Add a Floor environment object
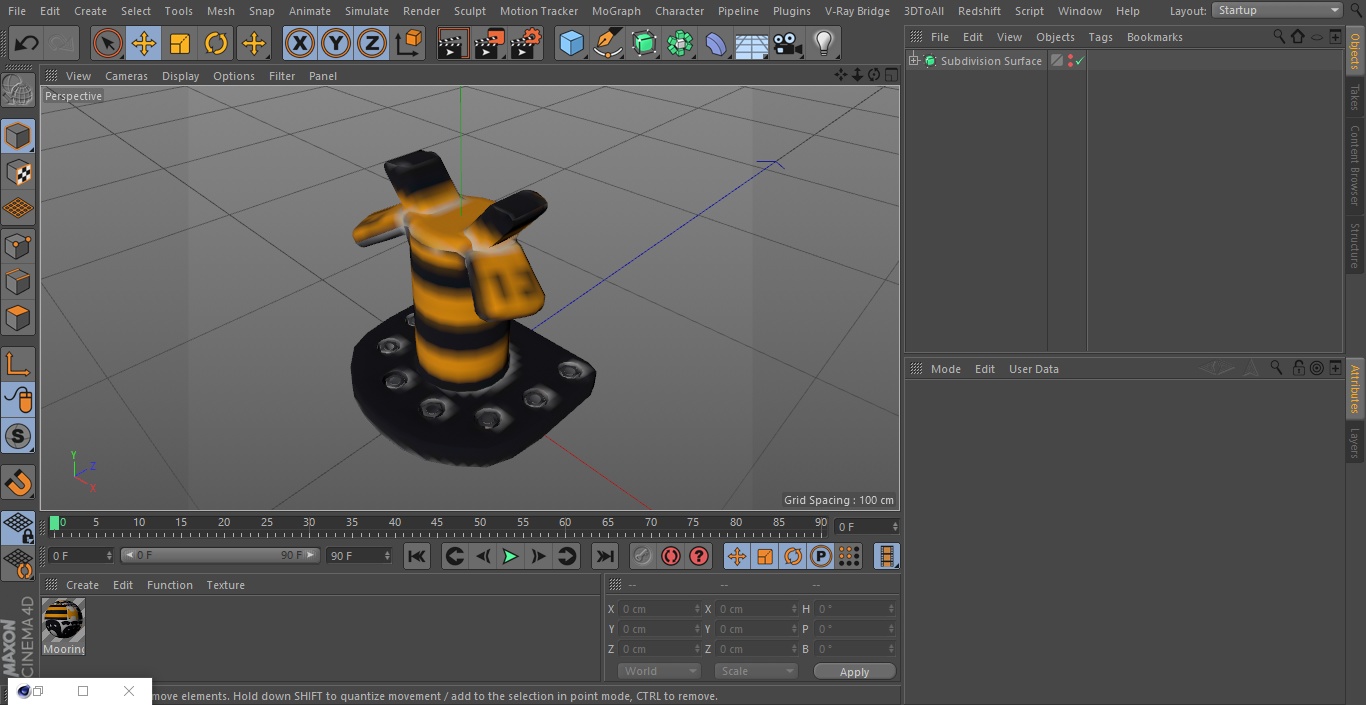This screenshot has height=705, width=1366. [x=752, y=43]
